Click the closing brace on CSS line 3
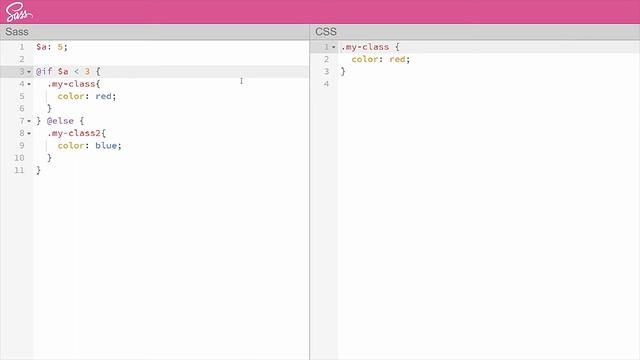Viewport: 640px width, 360px height. [x=343, y=71]
